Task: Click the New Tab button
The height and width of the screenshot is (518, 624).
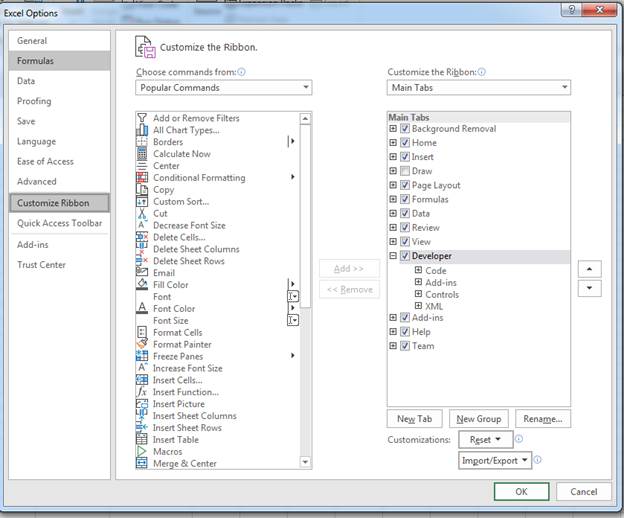Action: tap(415, 419)
